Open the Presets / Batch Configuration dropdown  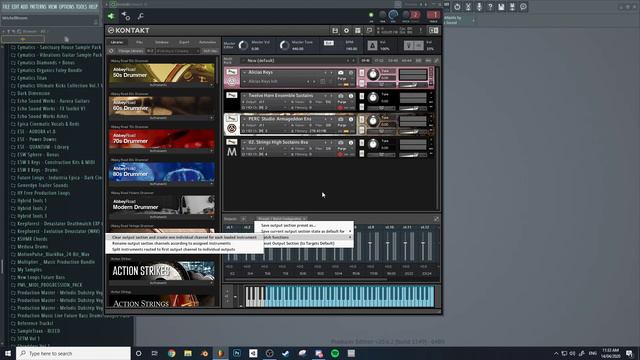tap(282, 219)
